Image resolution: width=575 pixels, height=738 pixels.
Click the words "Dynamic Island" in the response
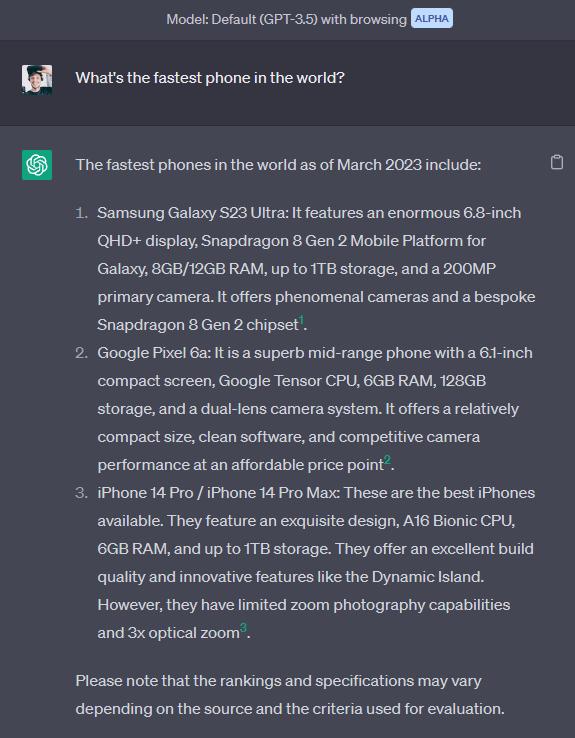[426, 577]
